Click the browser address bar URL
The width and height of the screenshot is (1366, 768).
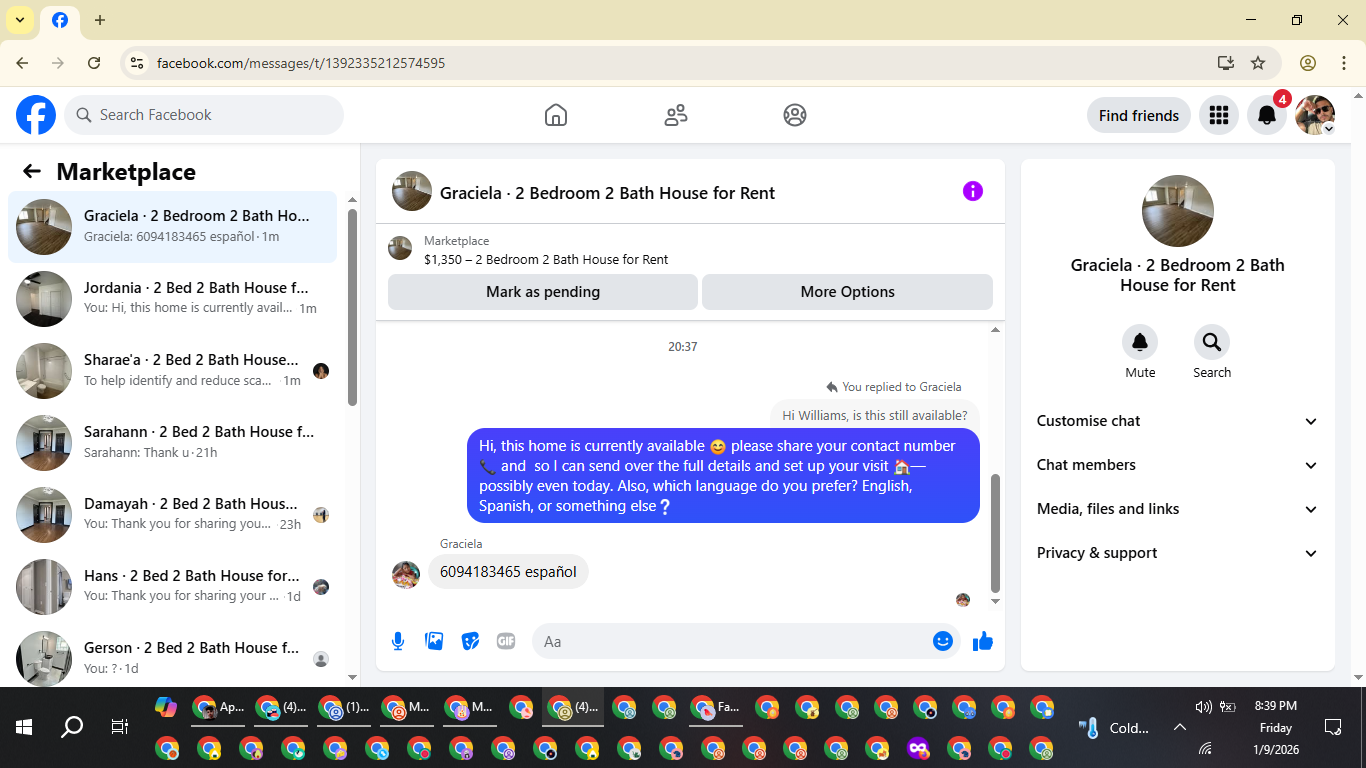301,63
